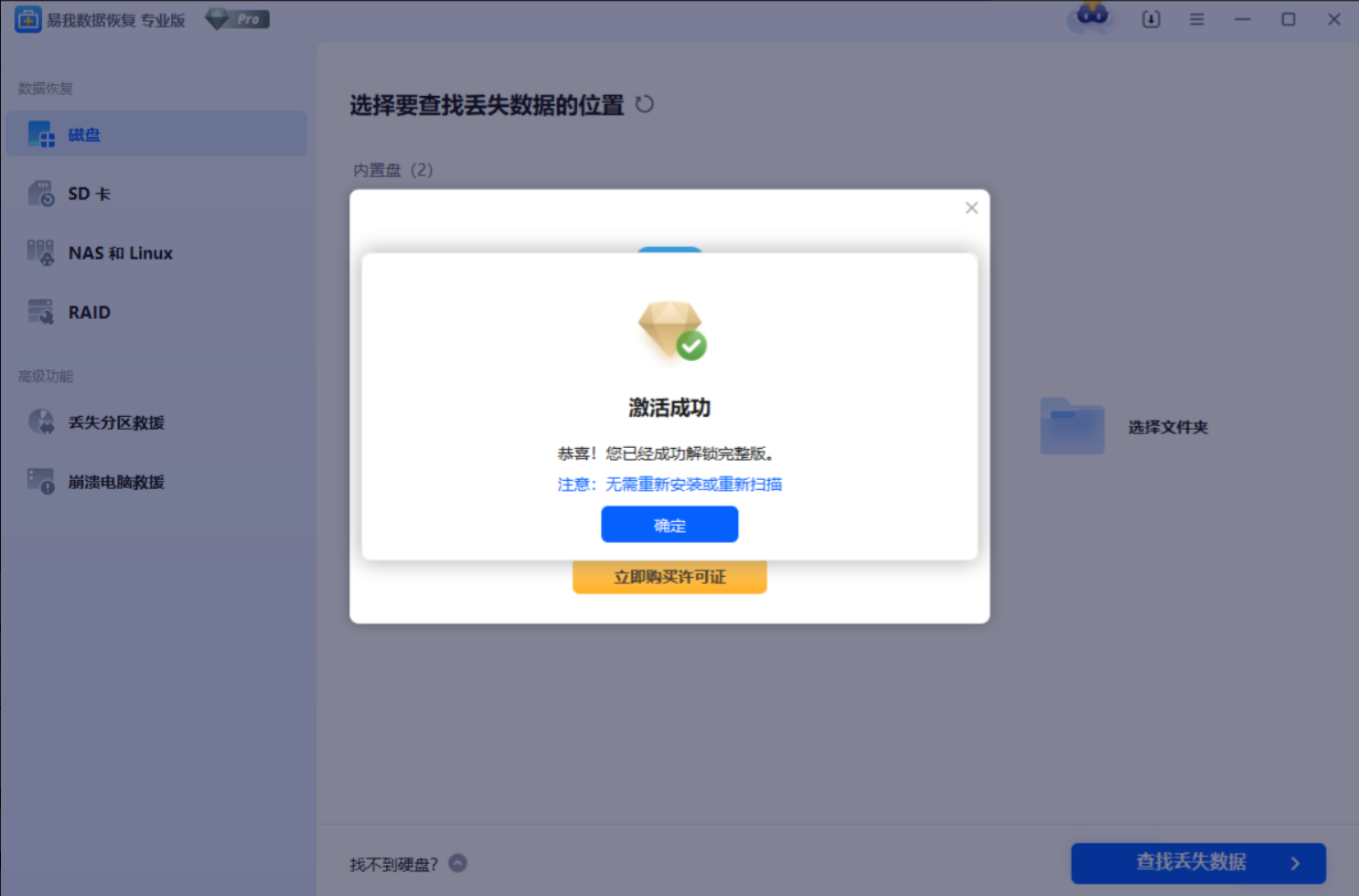Open 崩溃电脑救援 feature
Image resolution: width=1359 pixels, height=896 pixels.
coord(156,482)
